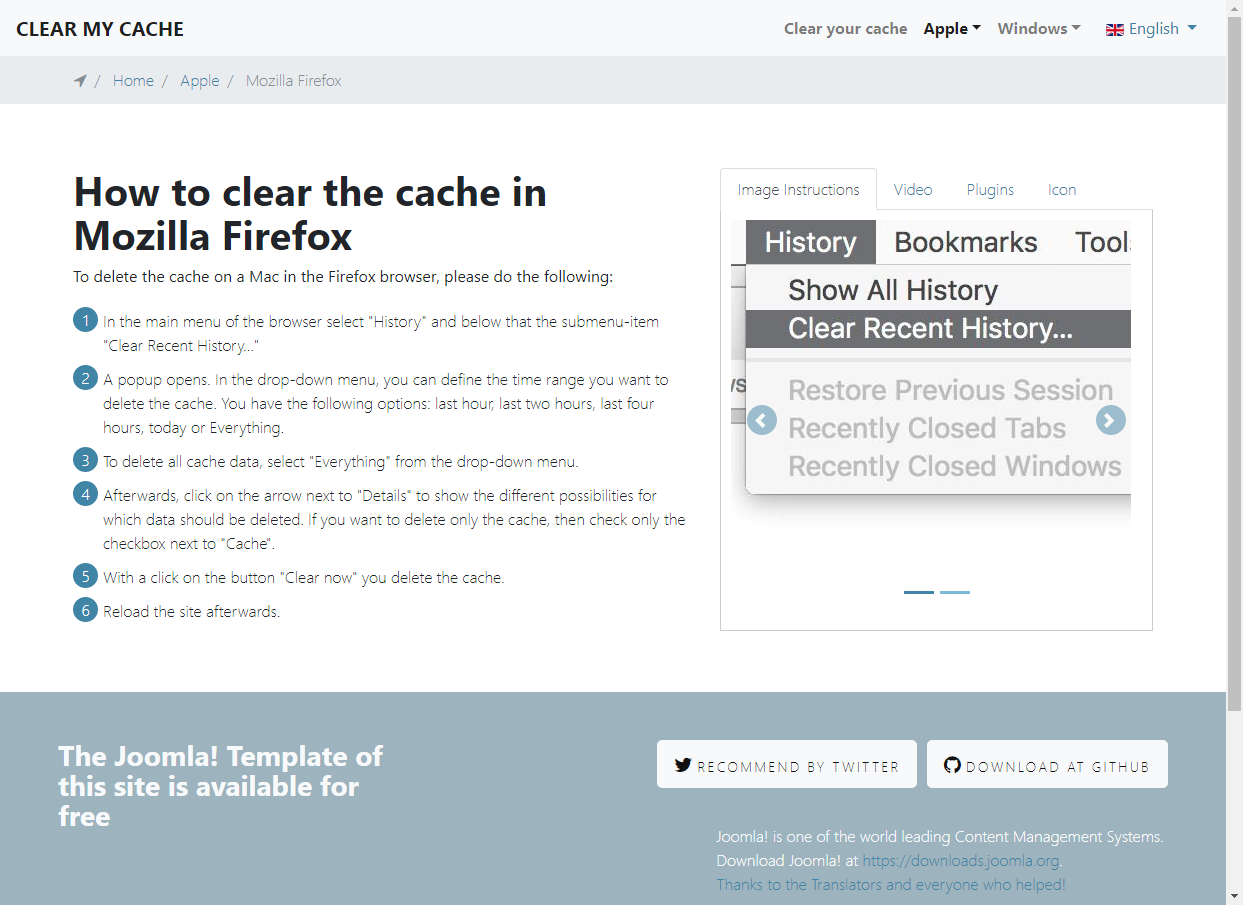Click Recommend by Twitter button
Screen dimensions: 1243x905
tap(786, 765)
